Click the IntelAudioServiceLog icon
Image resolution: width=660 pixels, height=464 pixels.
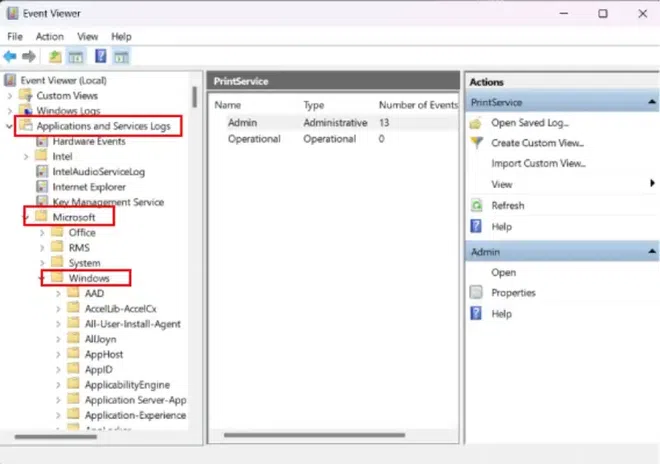pyautogui.click(x=42, y=171)
